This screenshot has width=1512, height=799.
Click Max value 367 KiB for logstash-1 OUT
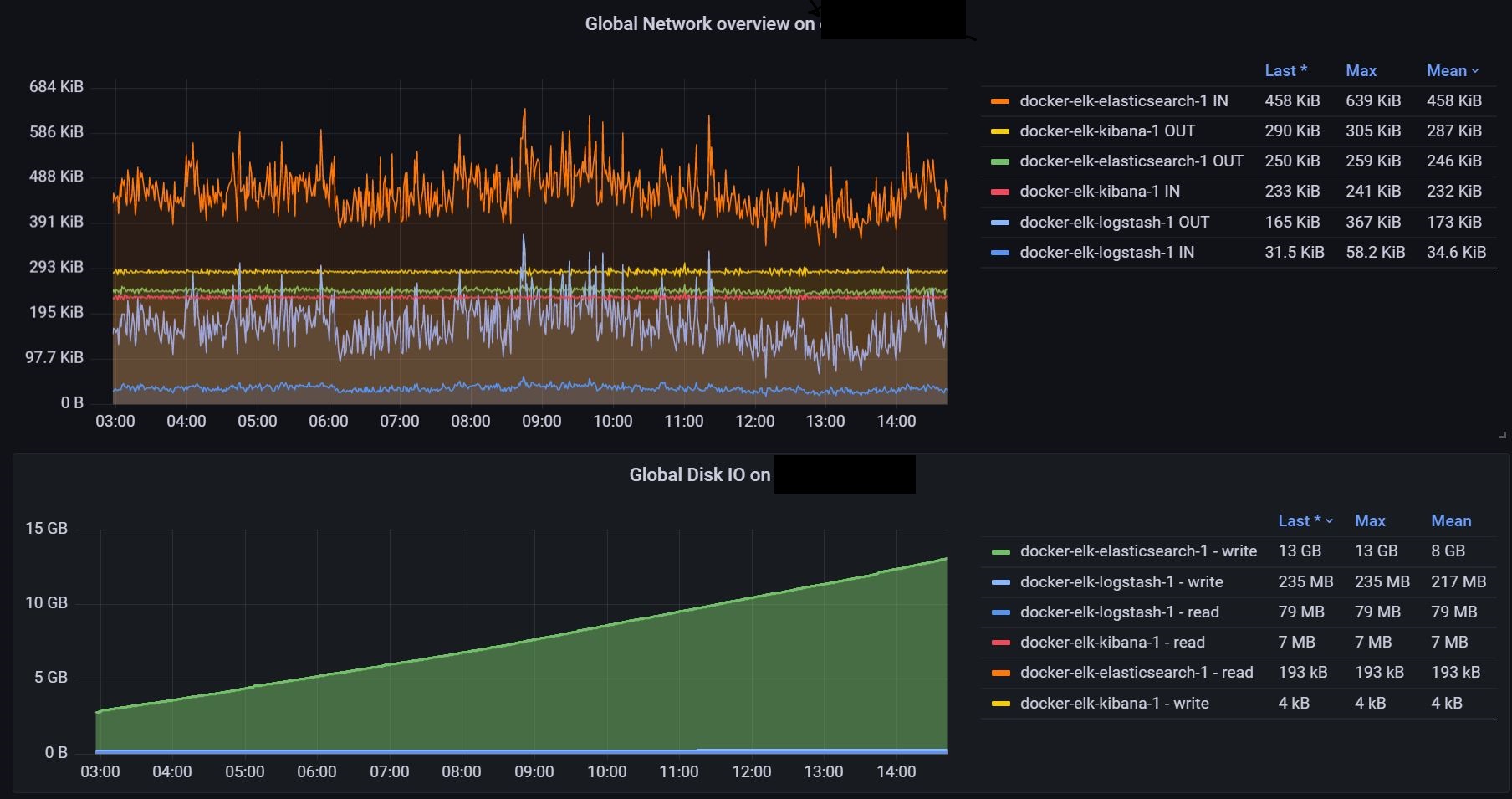pos(1373,223)
